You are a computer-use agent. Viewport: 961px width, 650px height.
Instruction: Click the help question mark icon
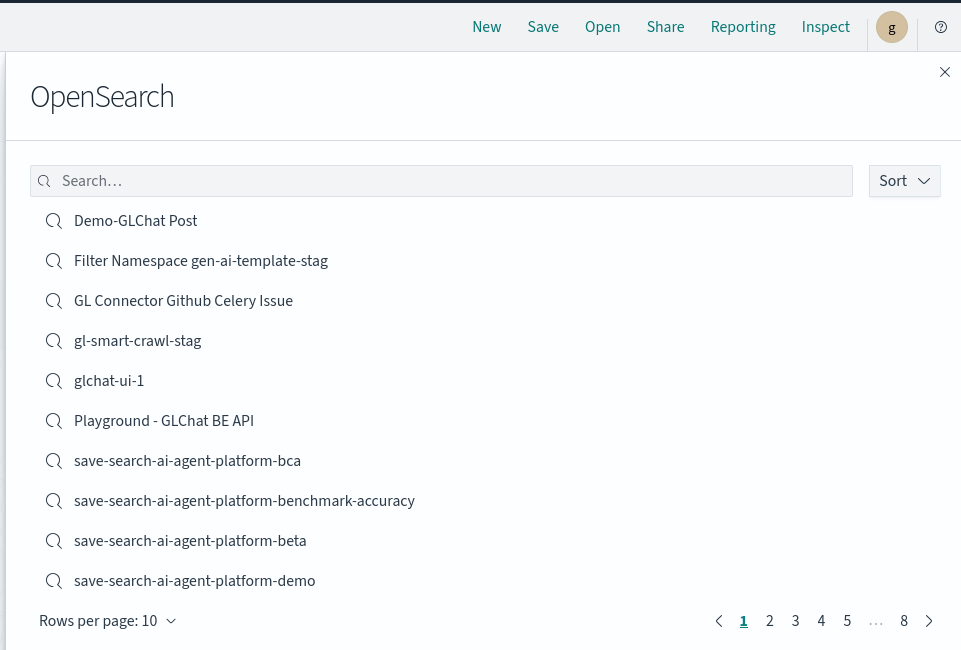click(940, 27)
